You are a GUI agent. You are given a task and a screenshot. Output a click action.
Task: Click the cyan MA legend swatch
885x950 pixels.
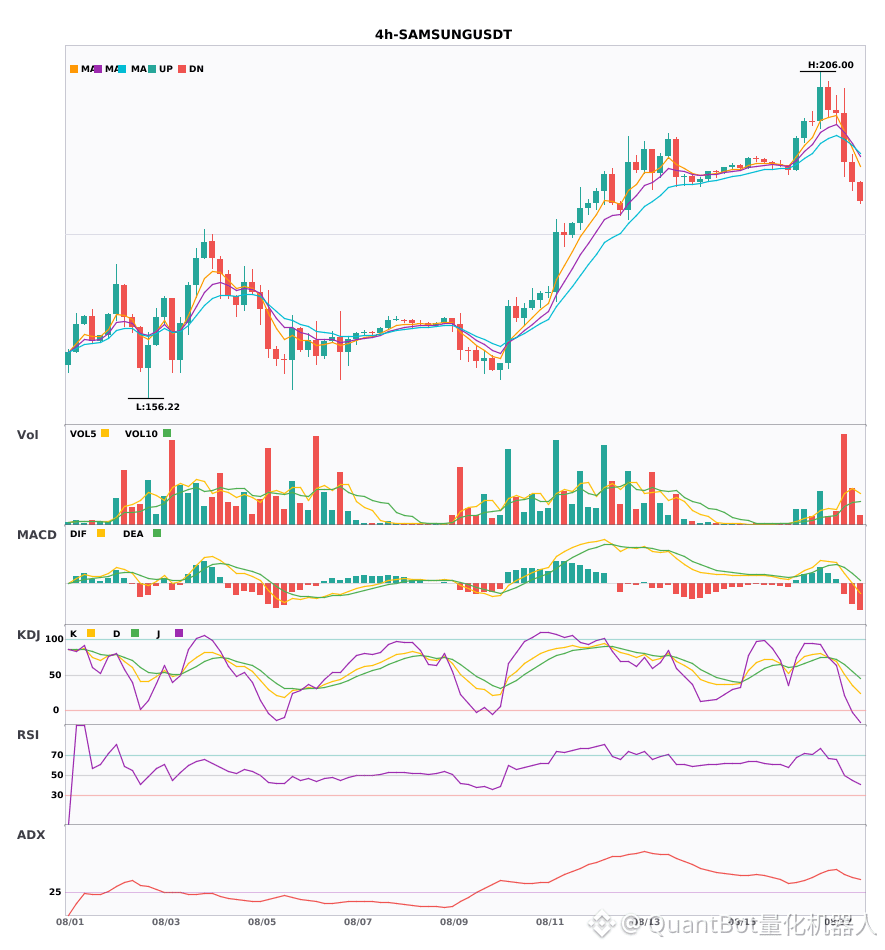pyautogui.click(x=122, y=69)
